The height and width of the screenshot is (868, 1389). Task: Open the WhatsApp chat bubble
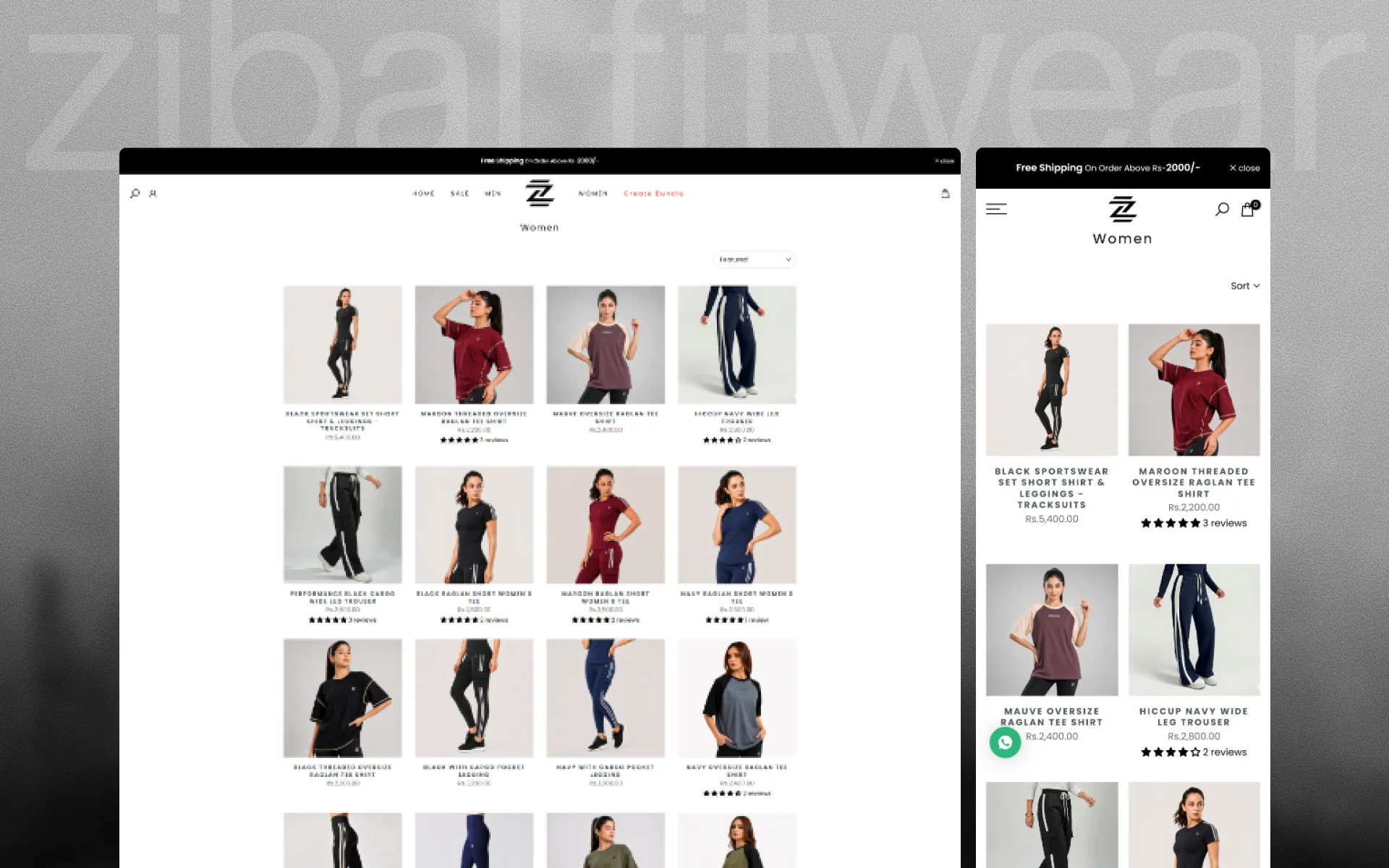pos(1005,742)
